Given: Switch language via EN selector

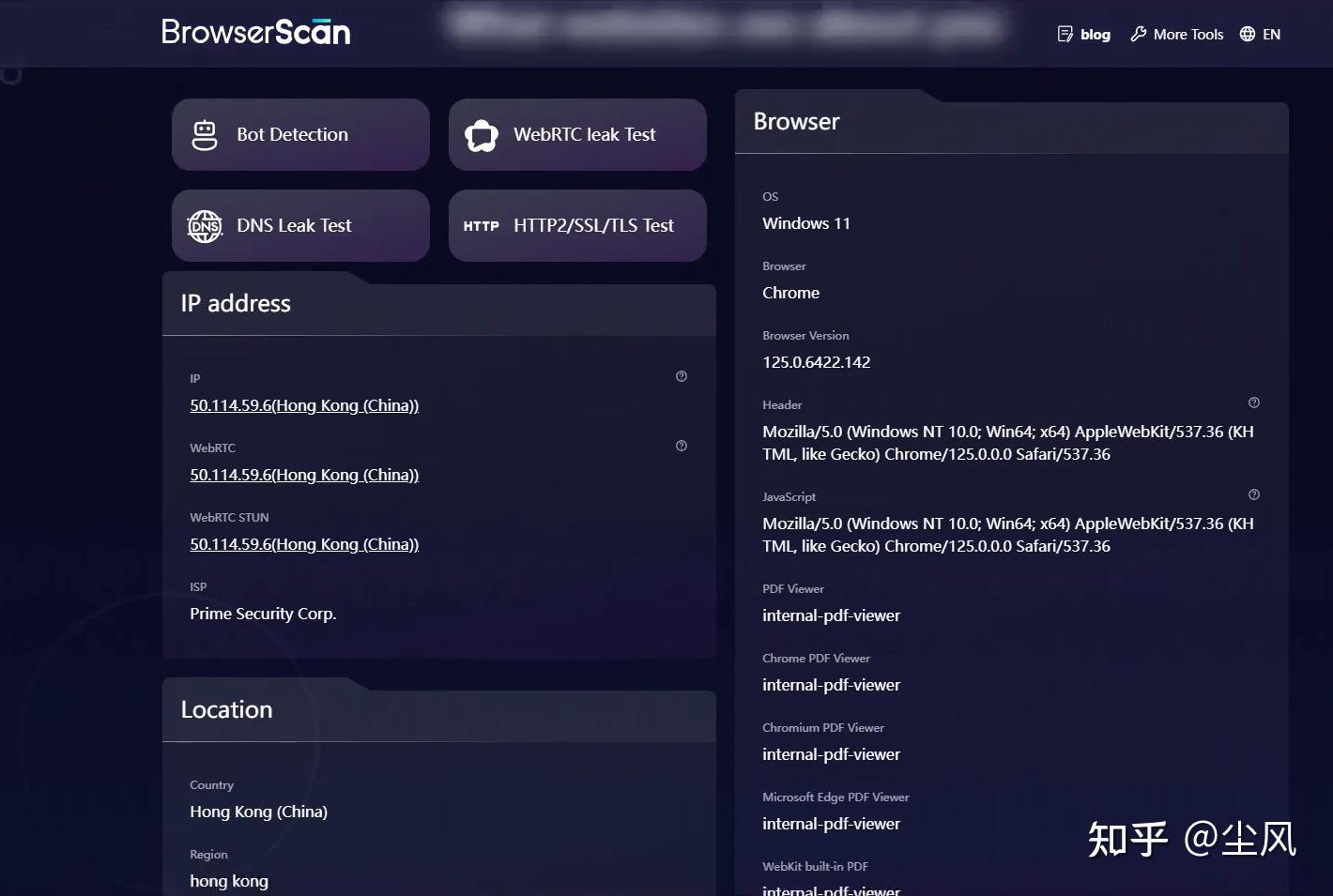Looking at the screenshot, I should coord(1271,34).
